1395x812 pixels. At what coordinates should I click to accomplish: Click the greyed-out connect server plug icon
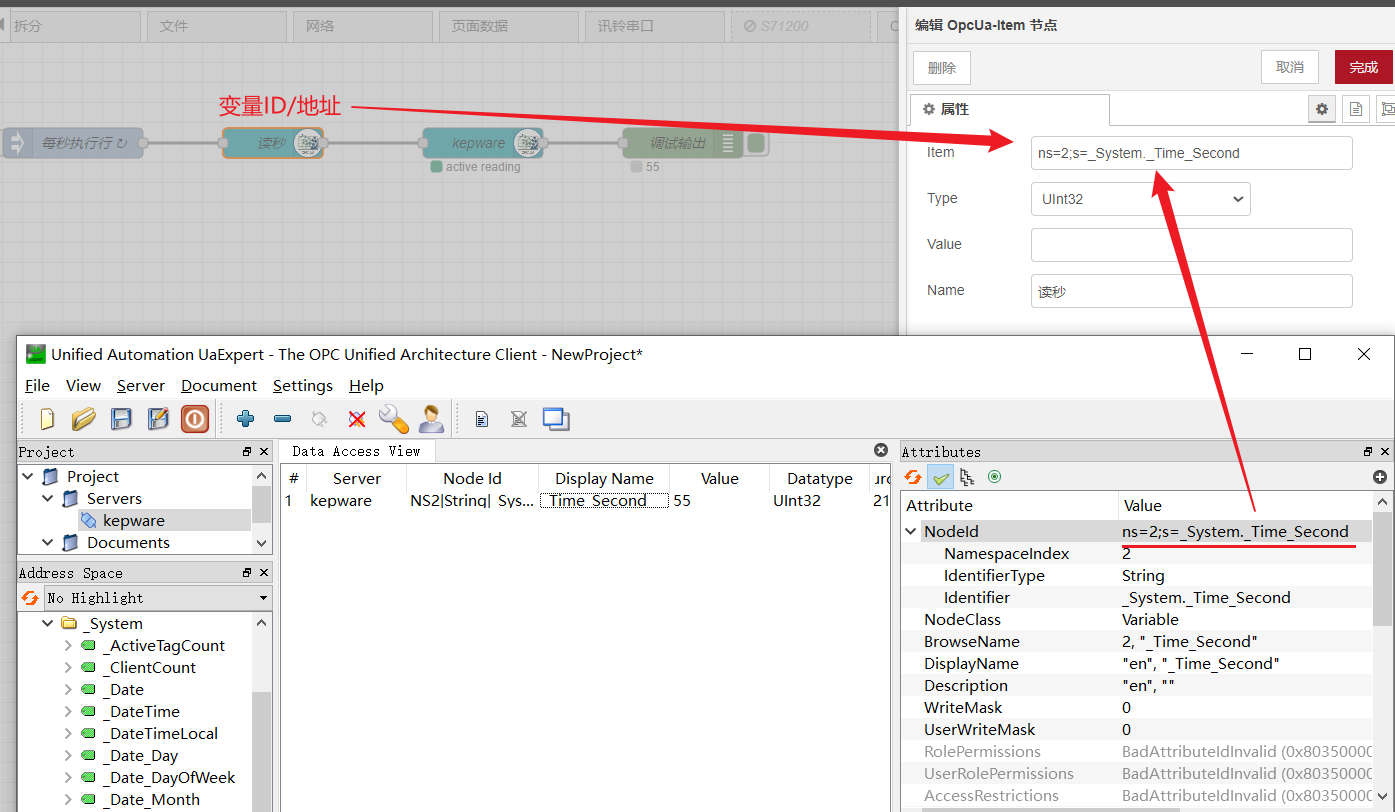click(319, 419)
